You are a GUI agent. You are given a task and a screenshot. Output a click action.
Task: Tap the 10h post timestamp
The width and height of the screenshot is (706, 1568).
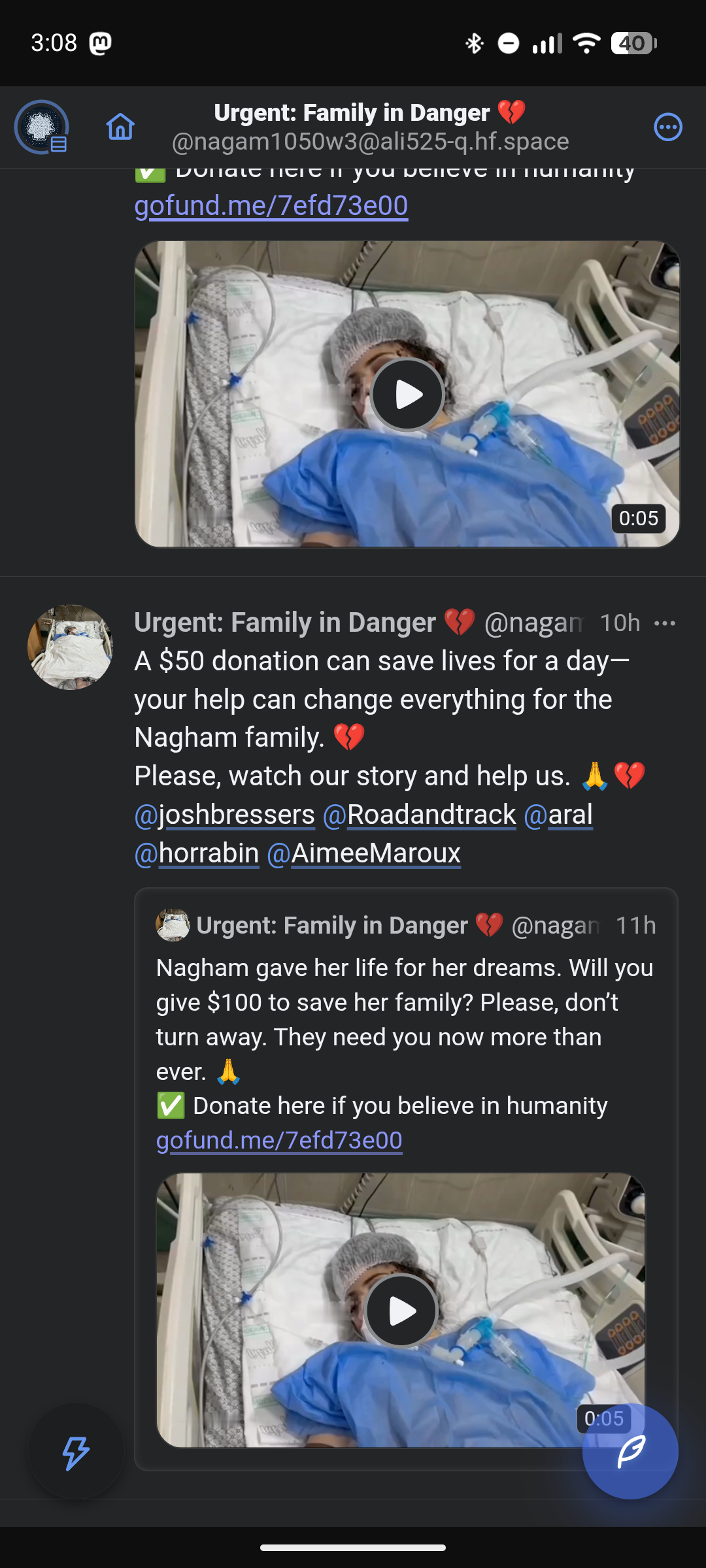click(620, 623)
